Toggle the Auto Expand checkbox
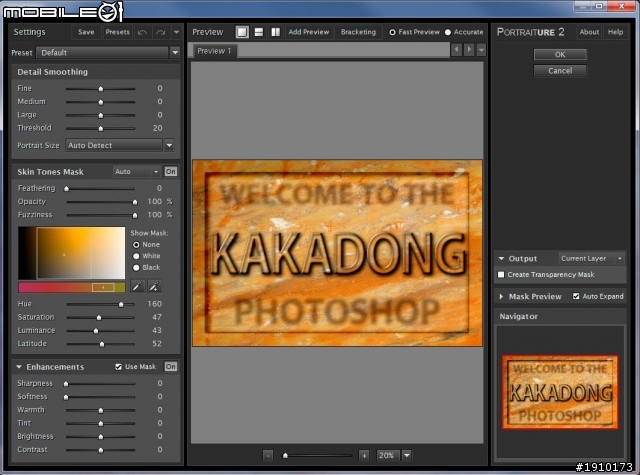Viewport: 640px width, 475px height. point(576,296)
